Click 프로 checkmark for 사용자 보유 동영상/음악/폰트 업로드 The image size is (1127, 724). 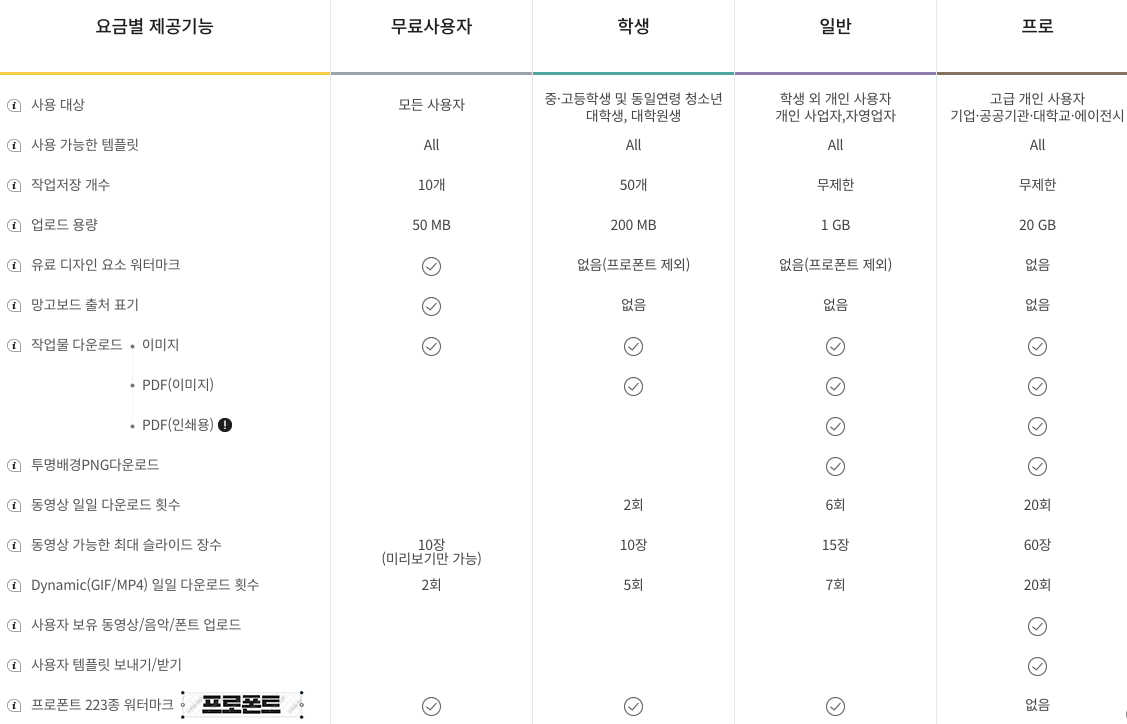click(x=1037, y=626)
